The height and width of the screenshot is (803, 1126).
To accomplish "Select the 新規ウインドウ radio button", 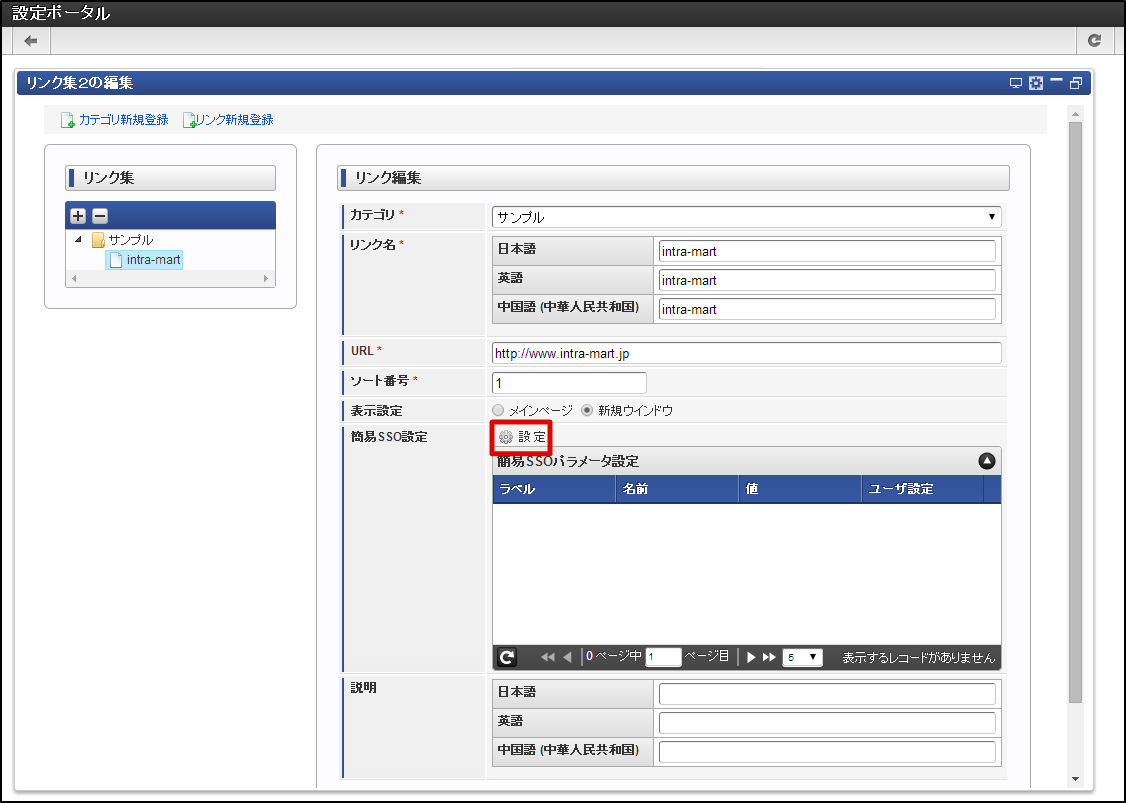I will tap(587, 410).
